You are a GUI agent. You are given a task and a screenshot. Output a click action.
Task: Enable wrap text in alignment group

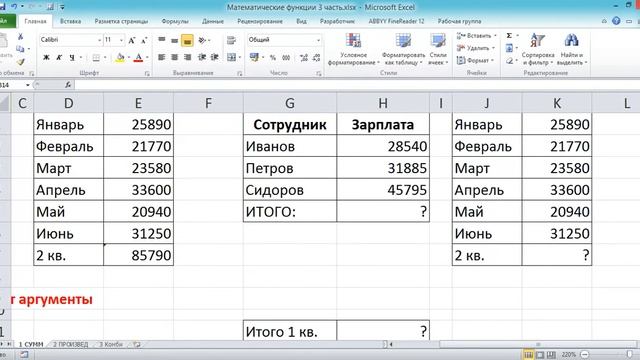pyautogui.click(x=231, y=40)
